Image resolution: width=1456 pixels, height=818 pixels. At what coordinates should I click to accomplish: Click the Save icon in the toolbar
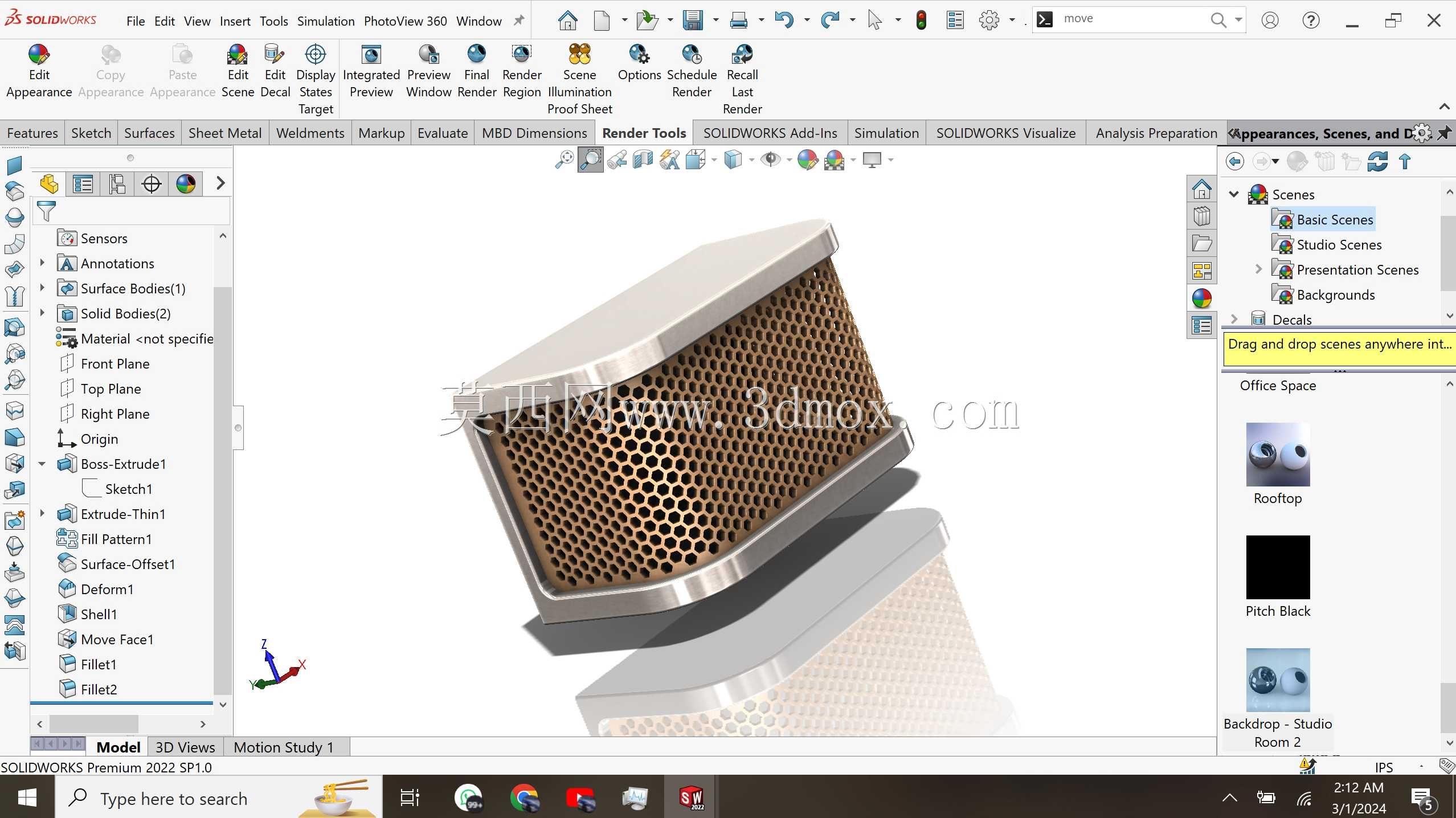[693, 21]
